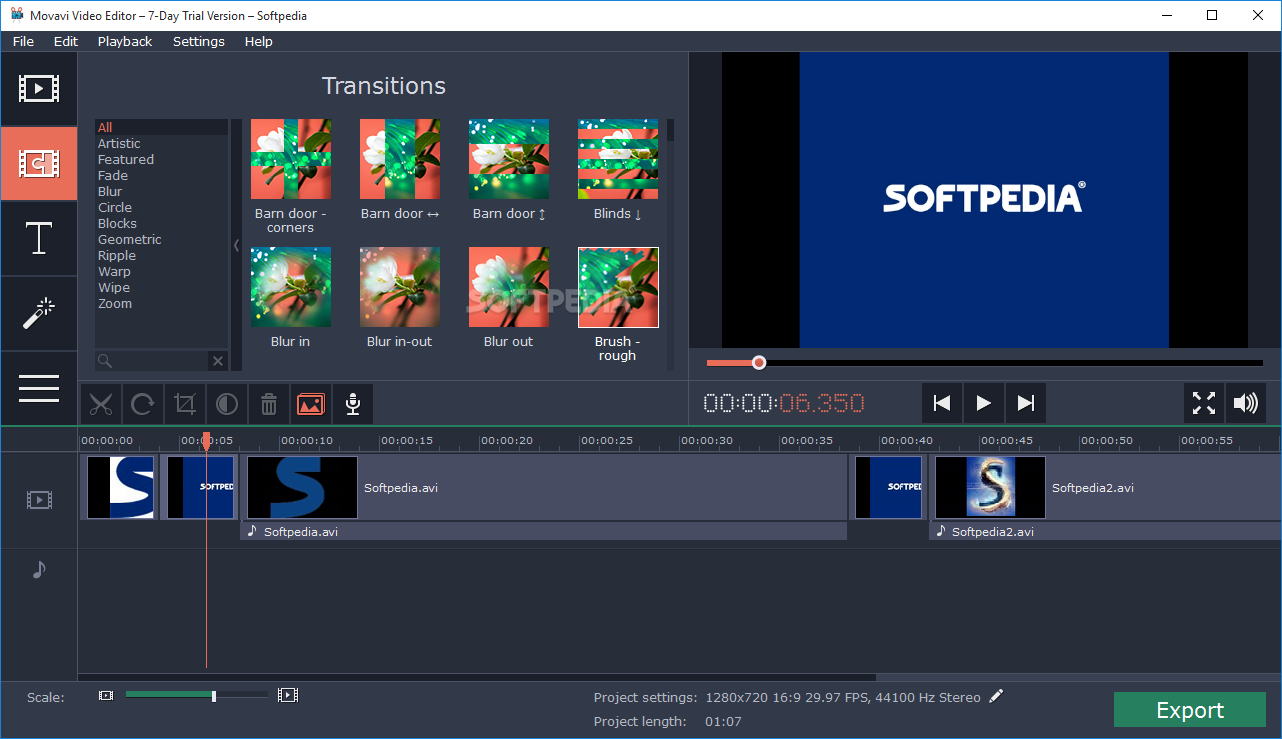
Task: Click the timeline 00:00:30 ruler mark
Action: [x=706, y=440]
